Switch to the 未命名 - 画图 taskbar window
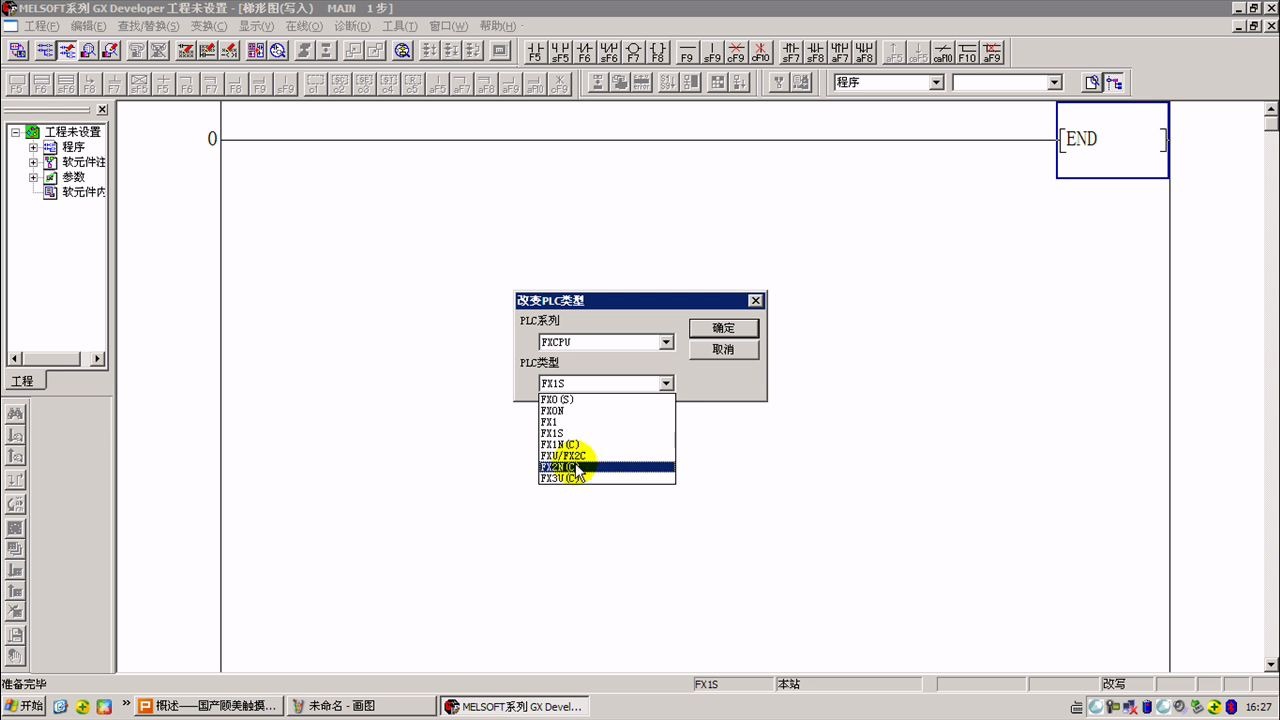This screenshot has height=720, width=1280. click(361, 706)
